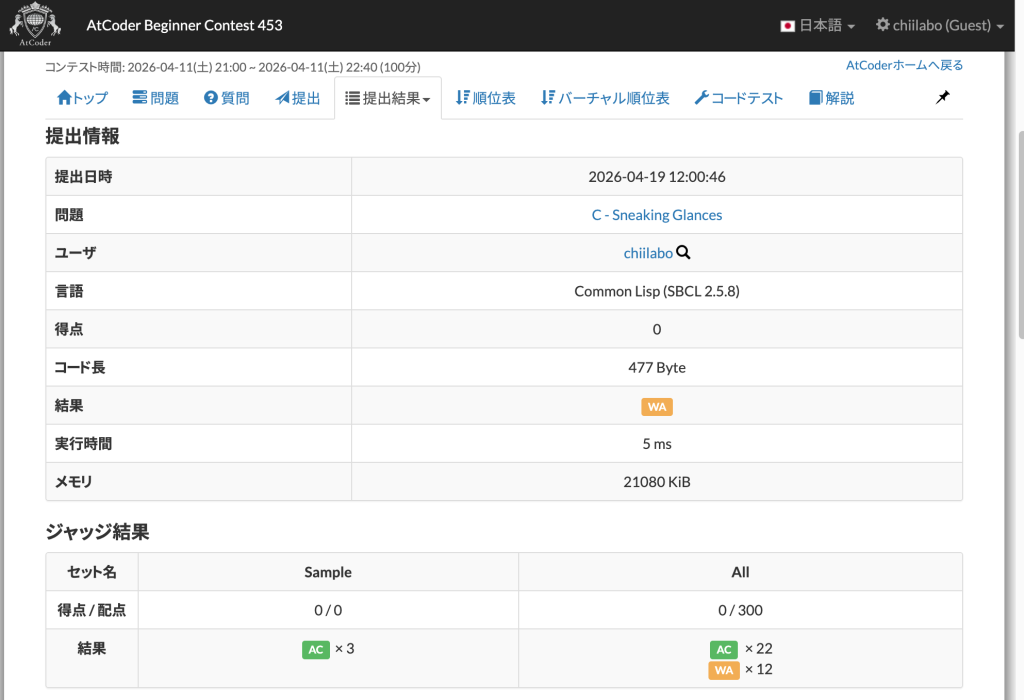Expand the chiilabo (Guest) user menu
This screenshot has width=1024, height=700.
(x=940, y=26)
